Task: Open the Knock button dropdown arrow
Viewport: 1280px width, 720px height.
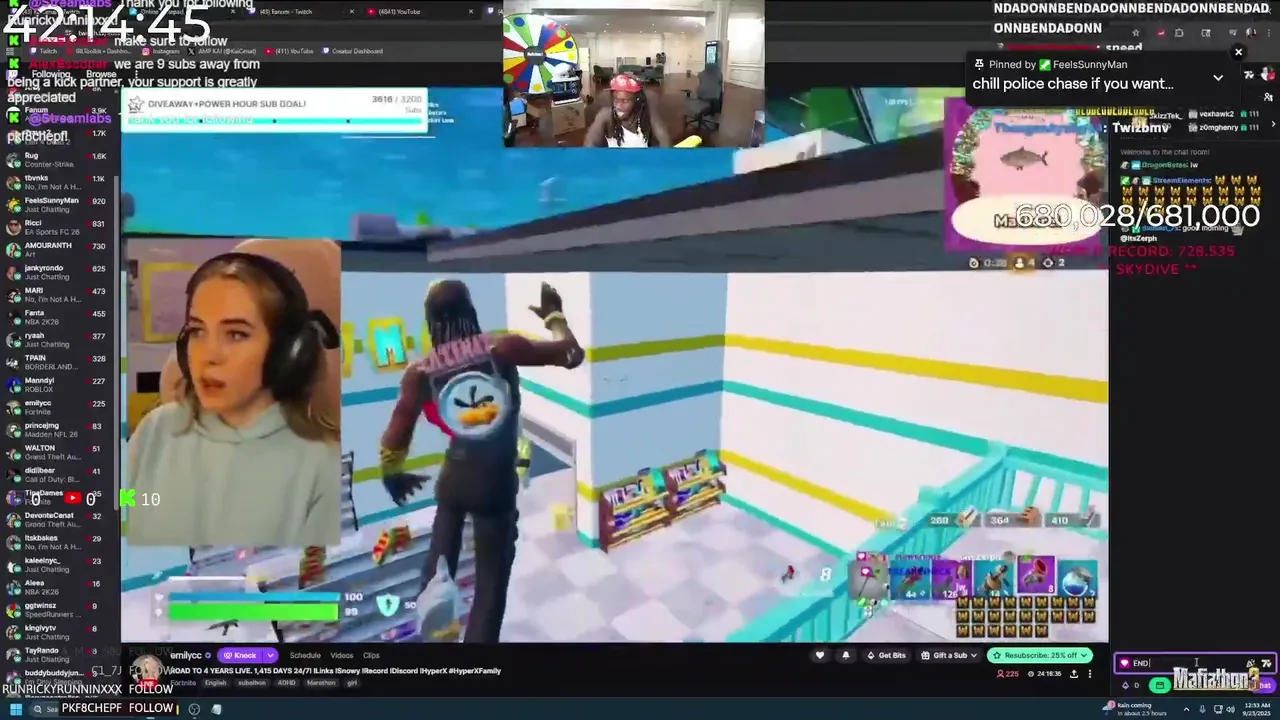Action: pos(270,656)
